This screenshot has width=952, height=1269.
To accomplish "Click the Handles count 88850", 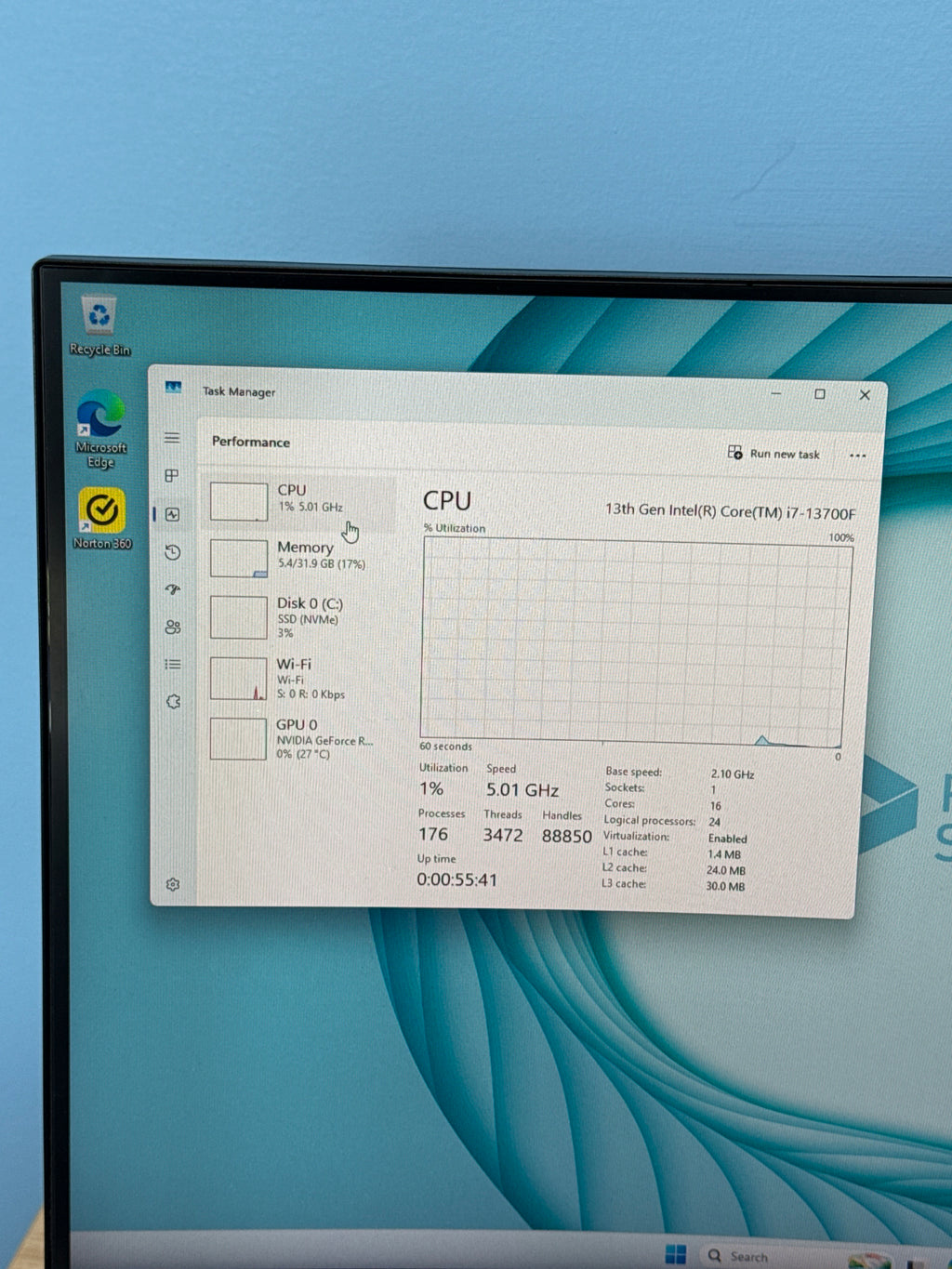I will 567,837.
